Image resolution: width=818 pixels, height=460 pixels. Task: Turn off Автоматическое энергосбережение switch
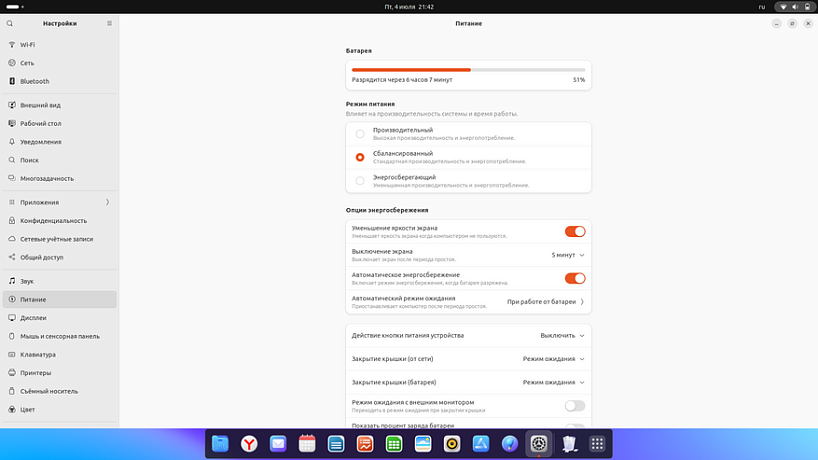point(574,278)
